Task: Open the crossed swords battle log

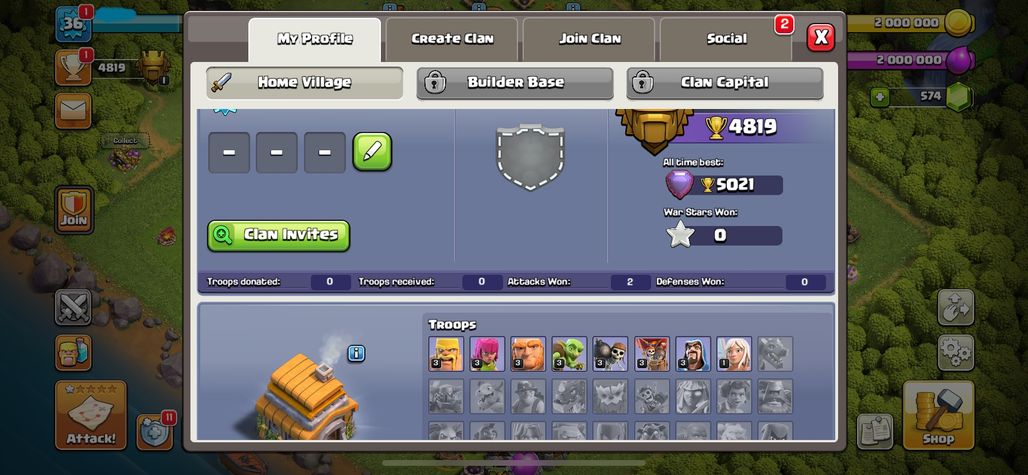Action: (x=73, y=307)
